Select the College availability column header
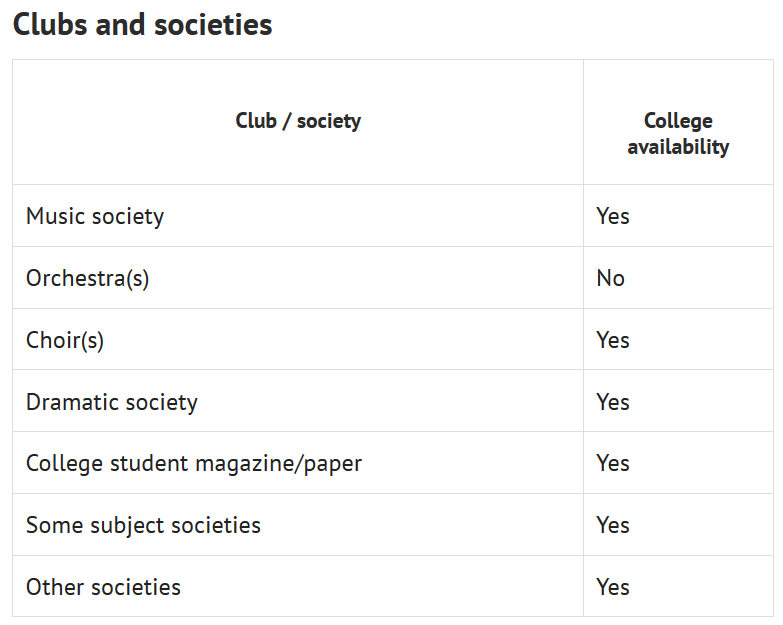783x625 pixels. 678,134
